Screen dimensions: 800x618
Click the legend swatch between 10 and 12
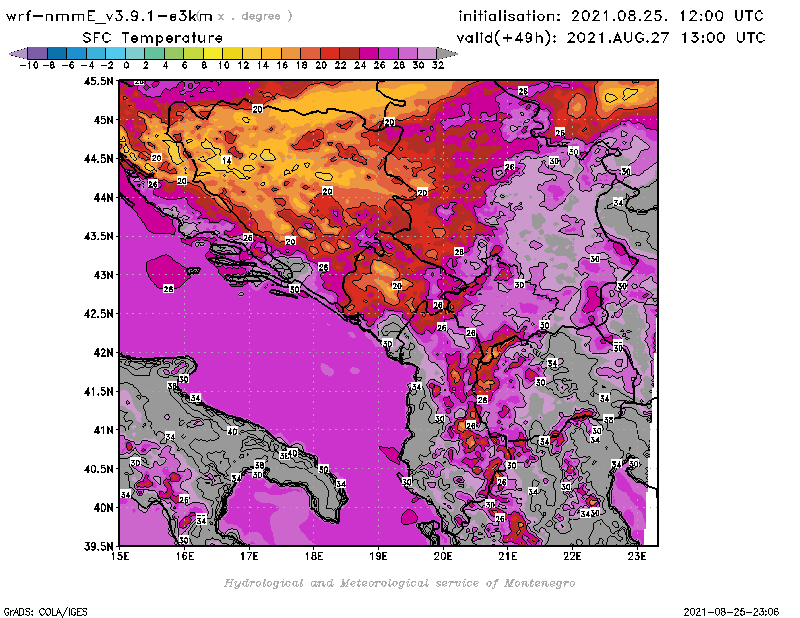232,53
